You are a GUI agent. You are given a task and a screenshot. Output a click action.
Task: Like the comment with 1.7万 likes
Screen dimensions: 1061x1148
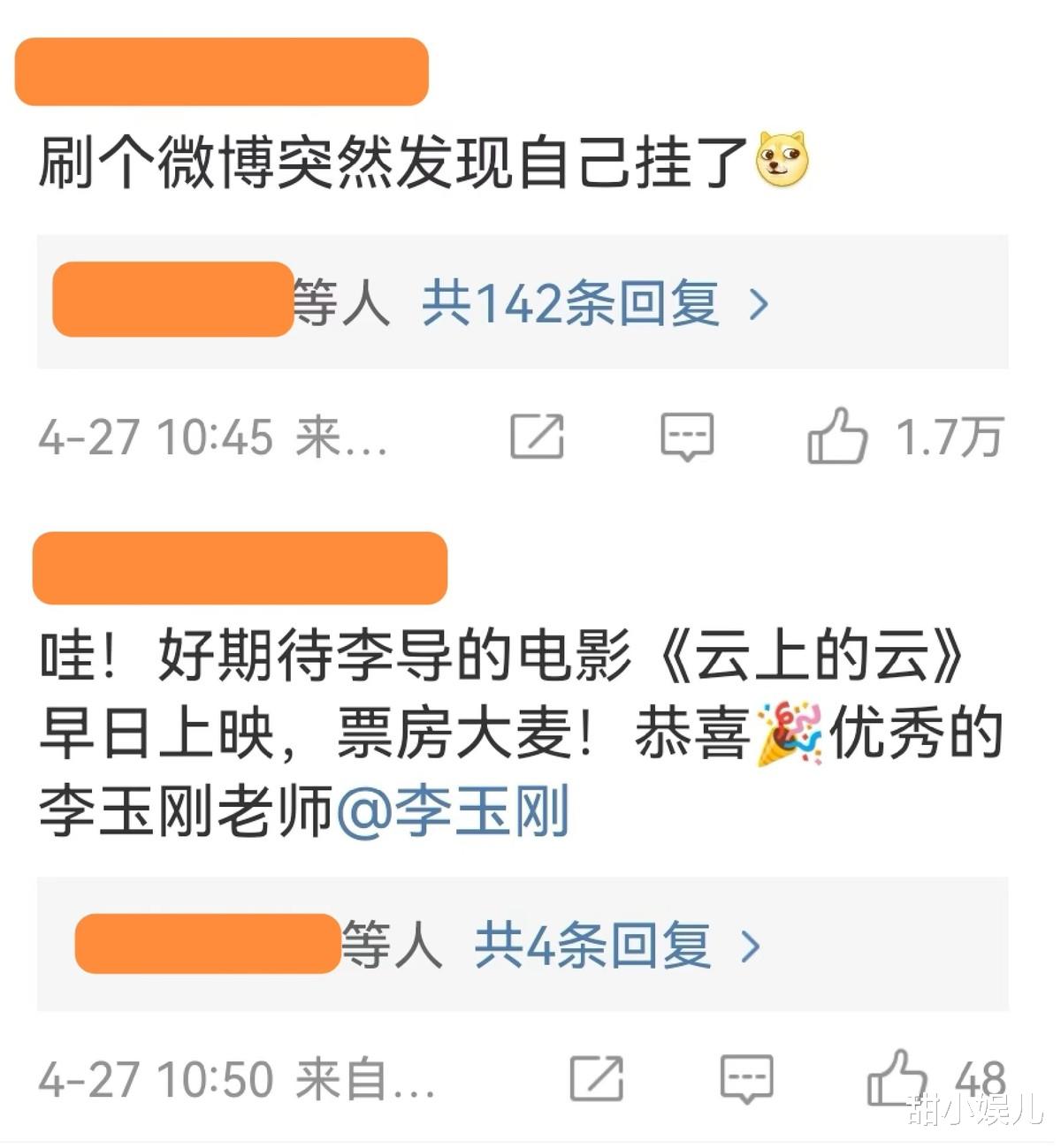click(x=836, y=436)
